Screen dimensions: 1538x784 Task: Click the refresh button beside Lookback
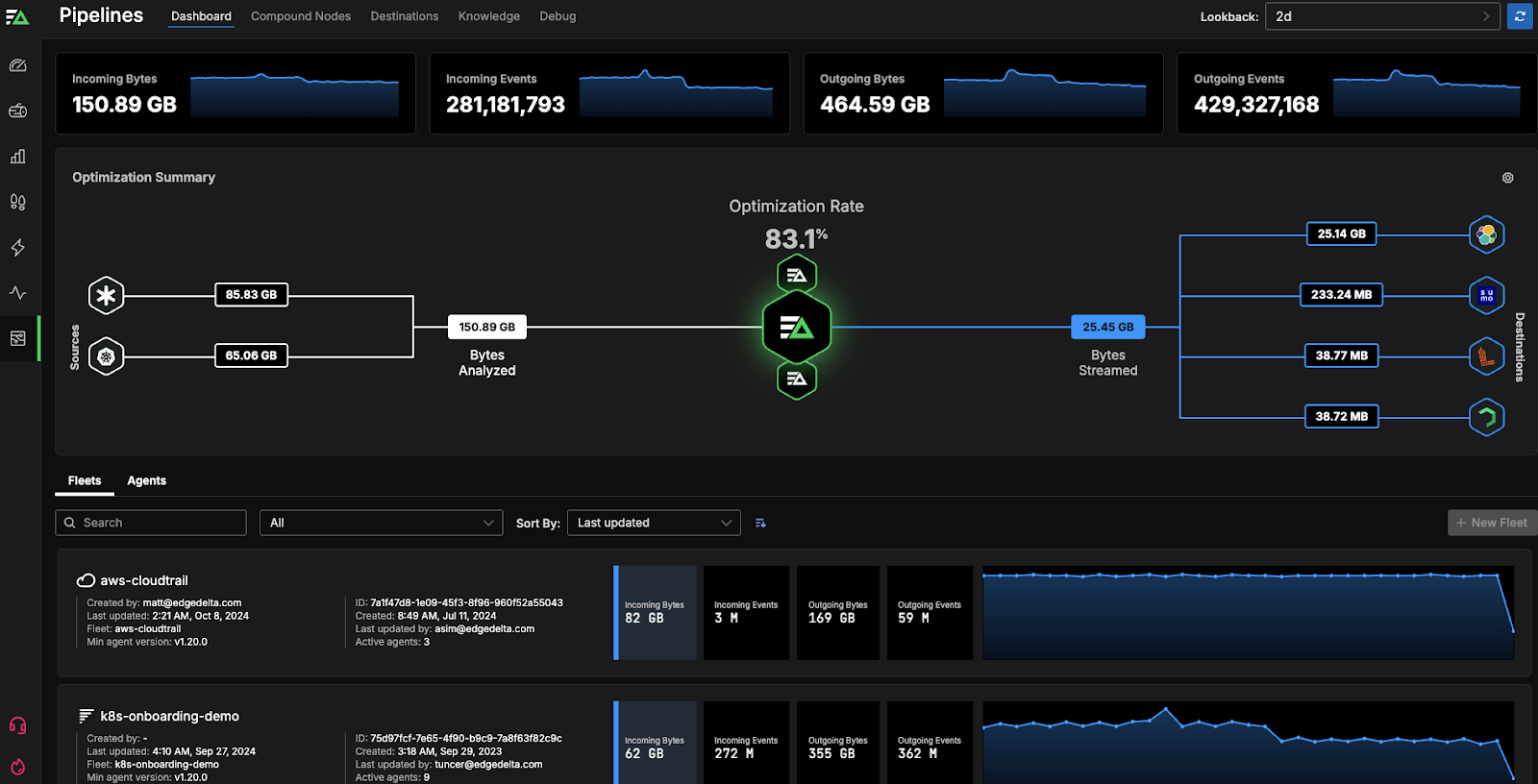coord(1520,16)
